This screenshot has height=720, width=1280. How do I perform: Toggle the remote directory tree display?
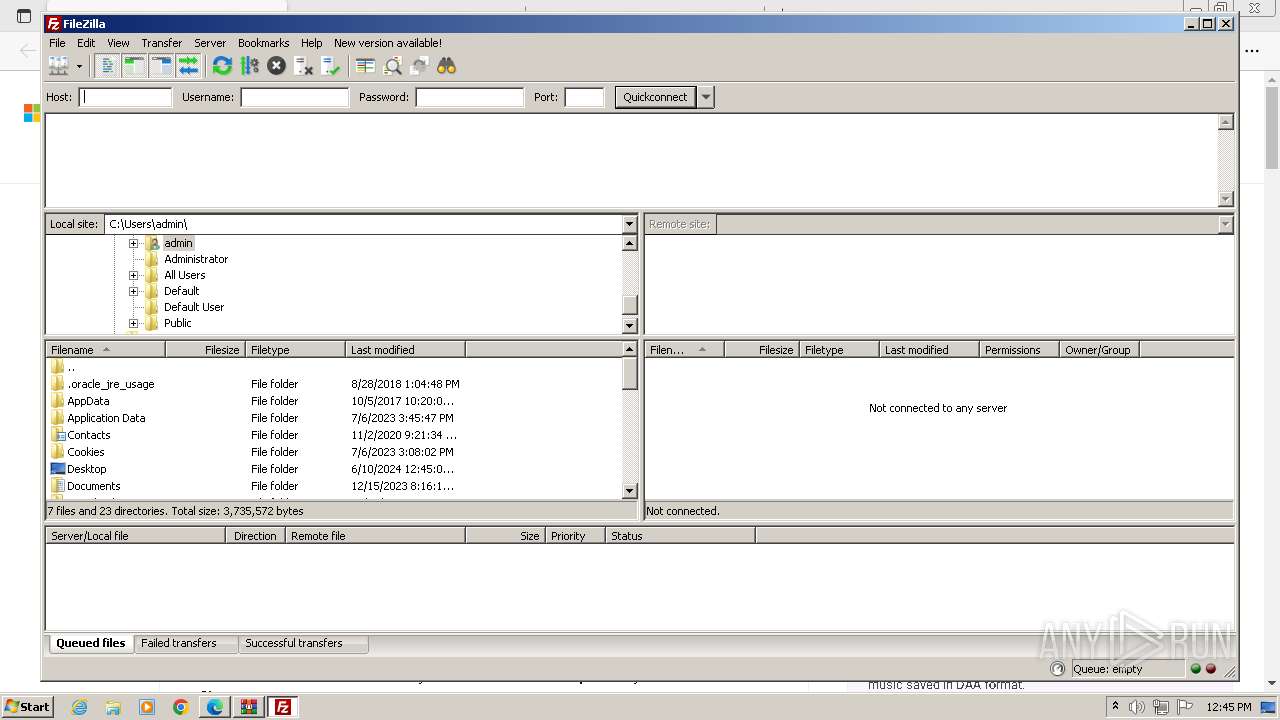(161, 66)
